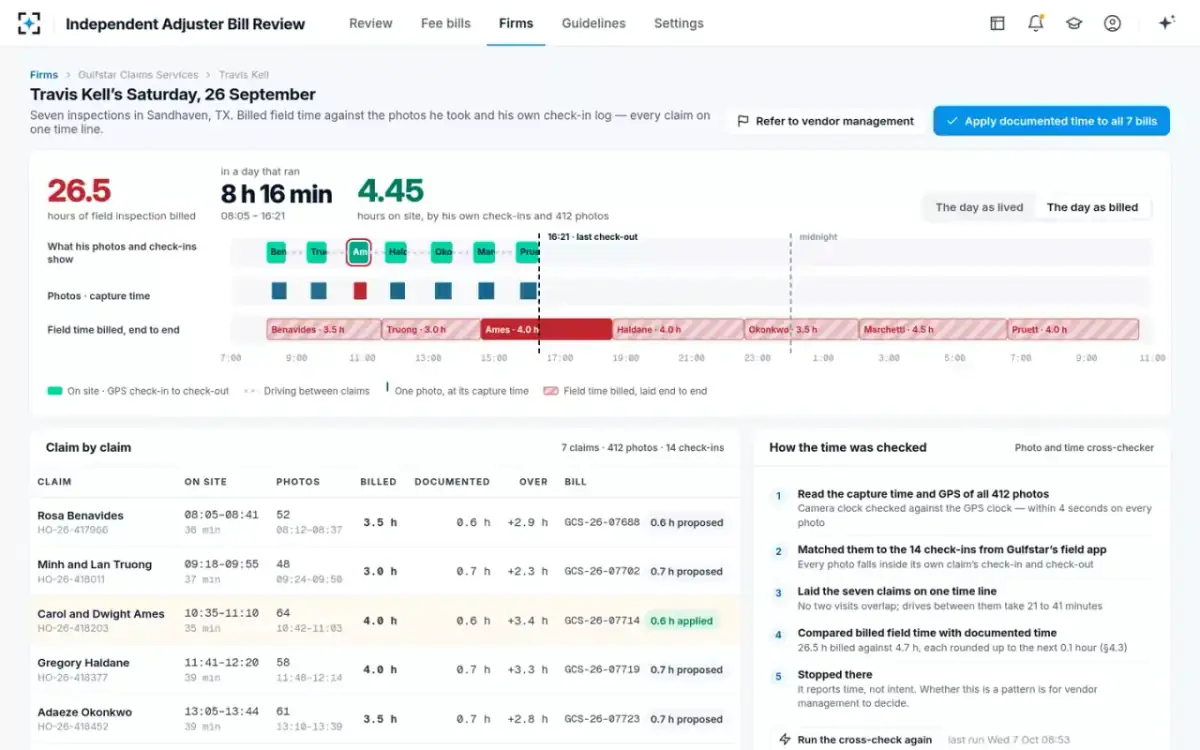Open the Adaeze Okonkwo claim row

(x=385, y=718)
